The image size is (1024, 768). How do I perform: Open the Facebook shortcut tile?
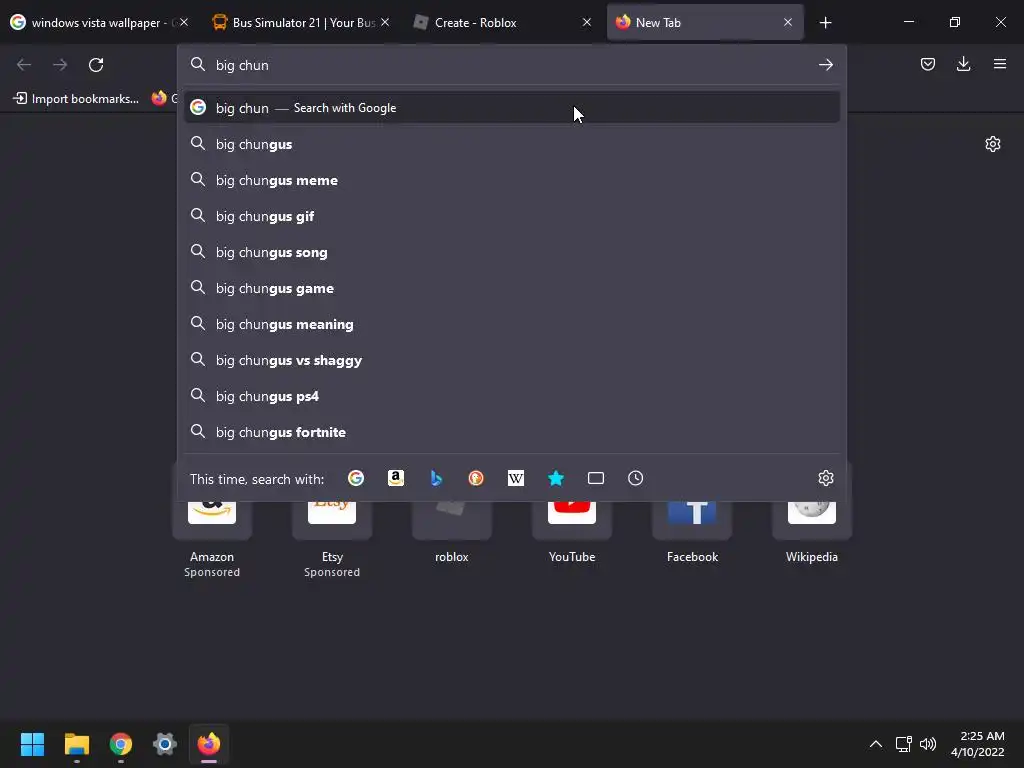click(692, 519)
